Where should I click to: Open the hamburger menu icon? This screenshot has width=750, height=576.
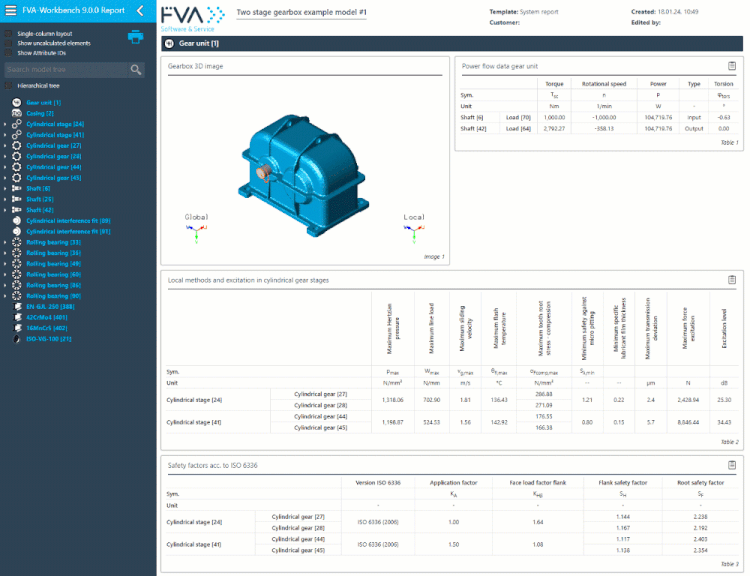click(11, 10)
